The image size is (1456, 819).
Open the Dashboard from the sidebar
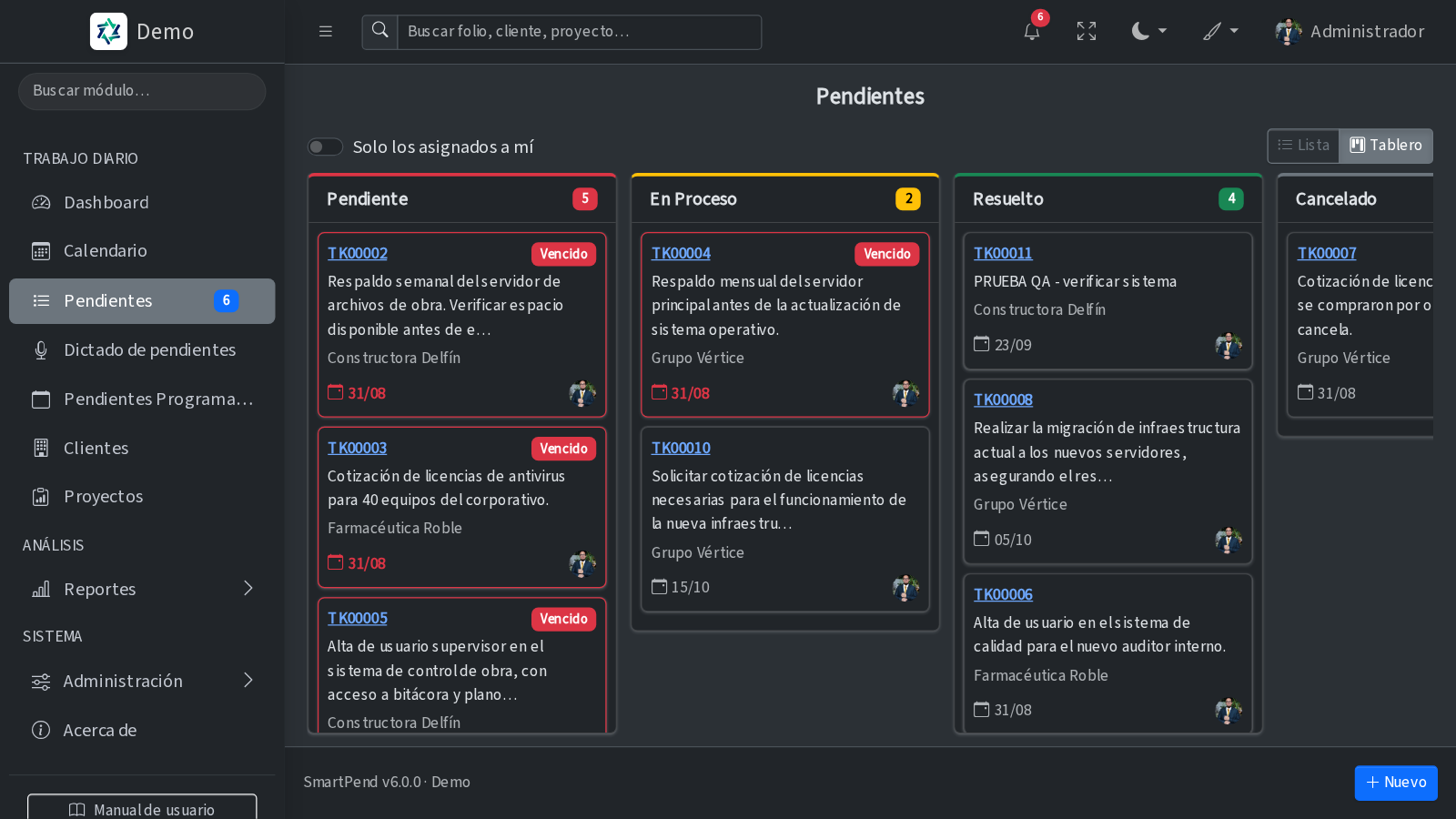(x=142, y=203)
